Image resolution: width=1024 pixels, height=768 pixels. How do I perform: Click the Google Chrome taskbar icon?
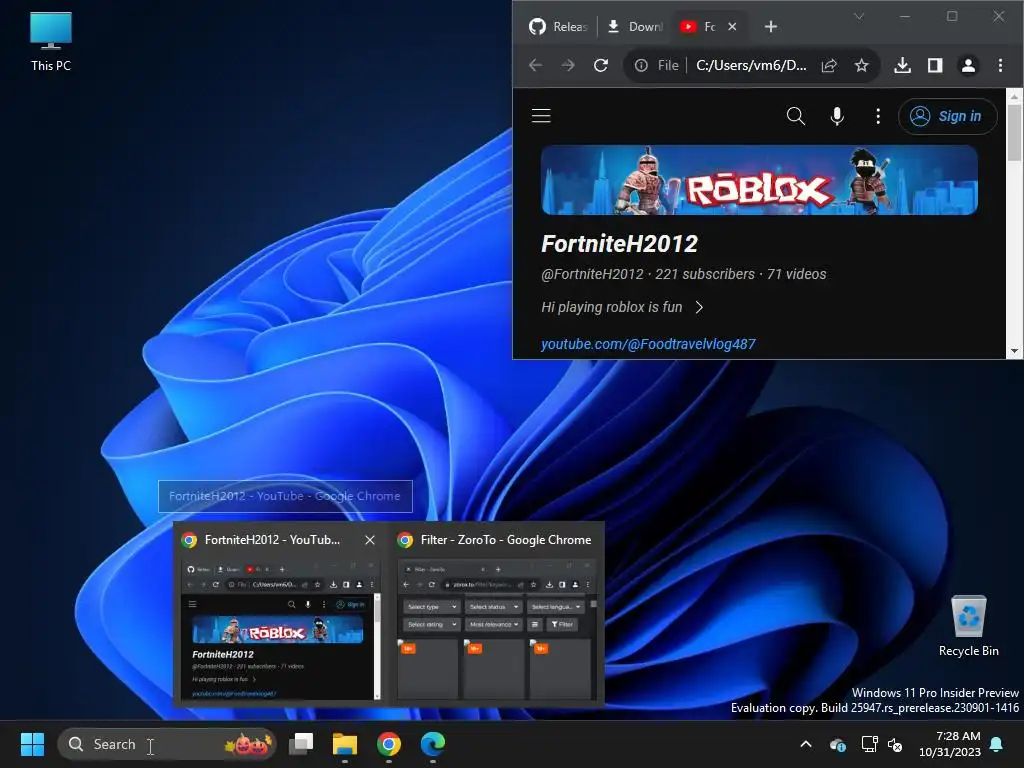pyautogui.click(x=389, y=744)
